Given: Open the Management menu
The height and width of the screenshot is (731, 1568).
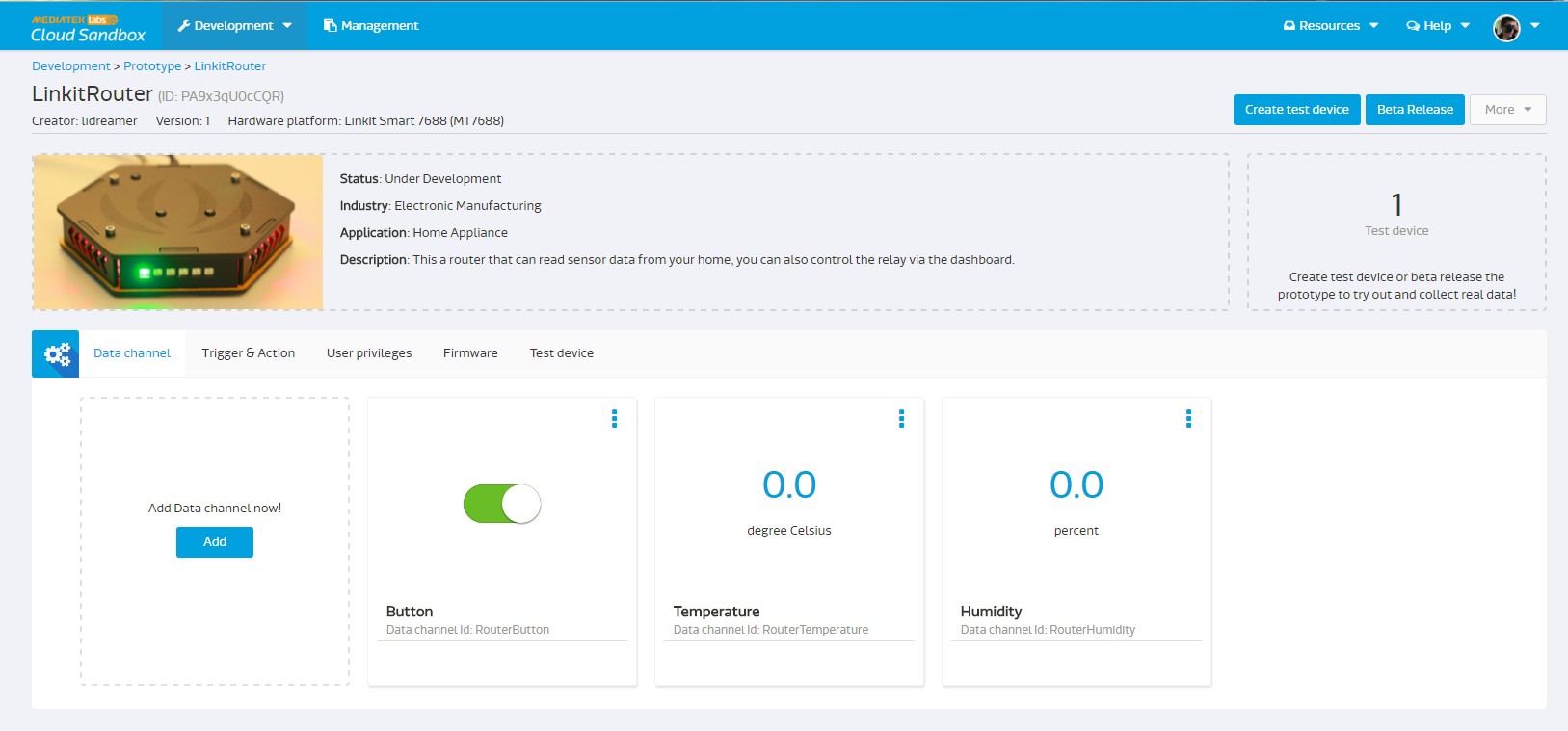Looking at the screenshot, I should coord(371,26).
